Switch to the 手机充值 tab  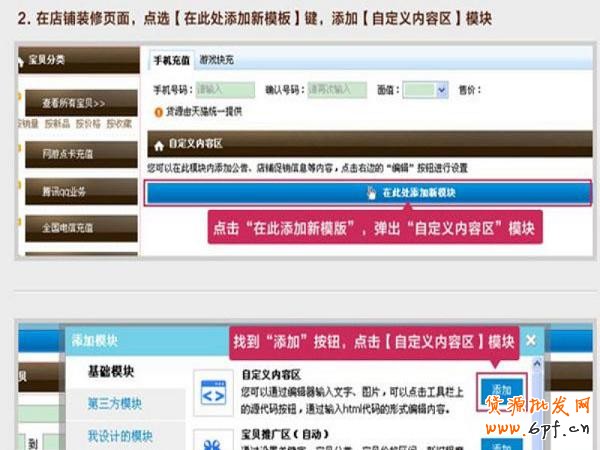(171, 60)
